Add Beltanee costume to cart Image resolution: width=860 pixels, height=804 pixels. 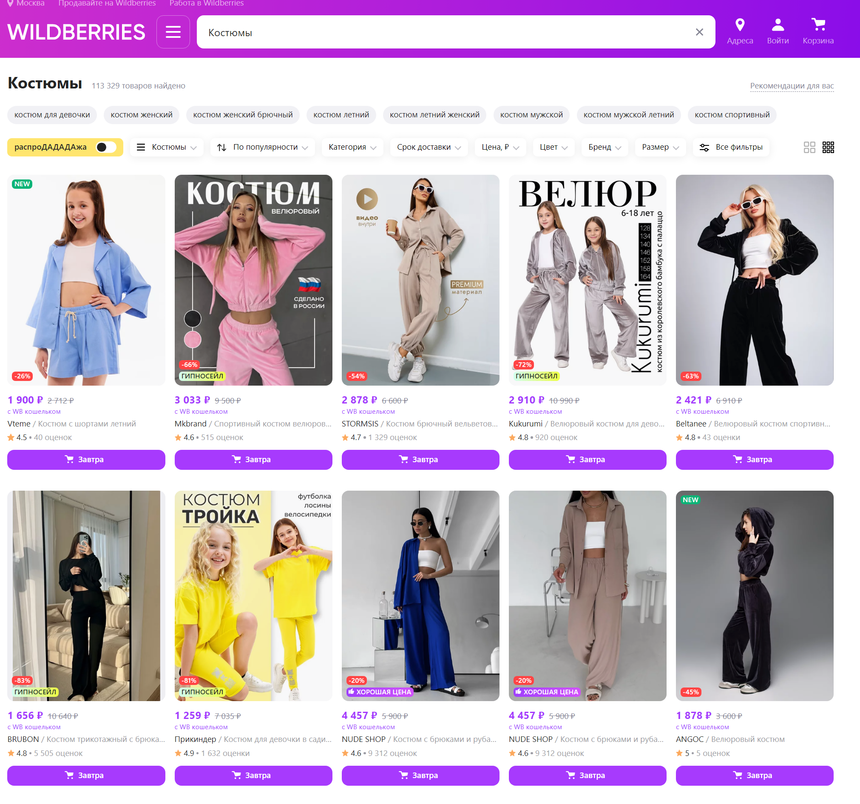pyautogui.click(x=755, y=460)
